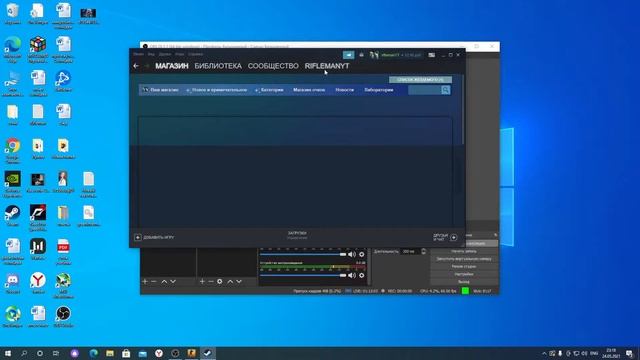Click Запустить виртуальную камеру in OBS
Viewport: 640px width, 360px height.
click(464, 259)
